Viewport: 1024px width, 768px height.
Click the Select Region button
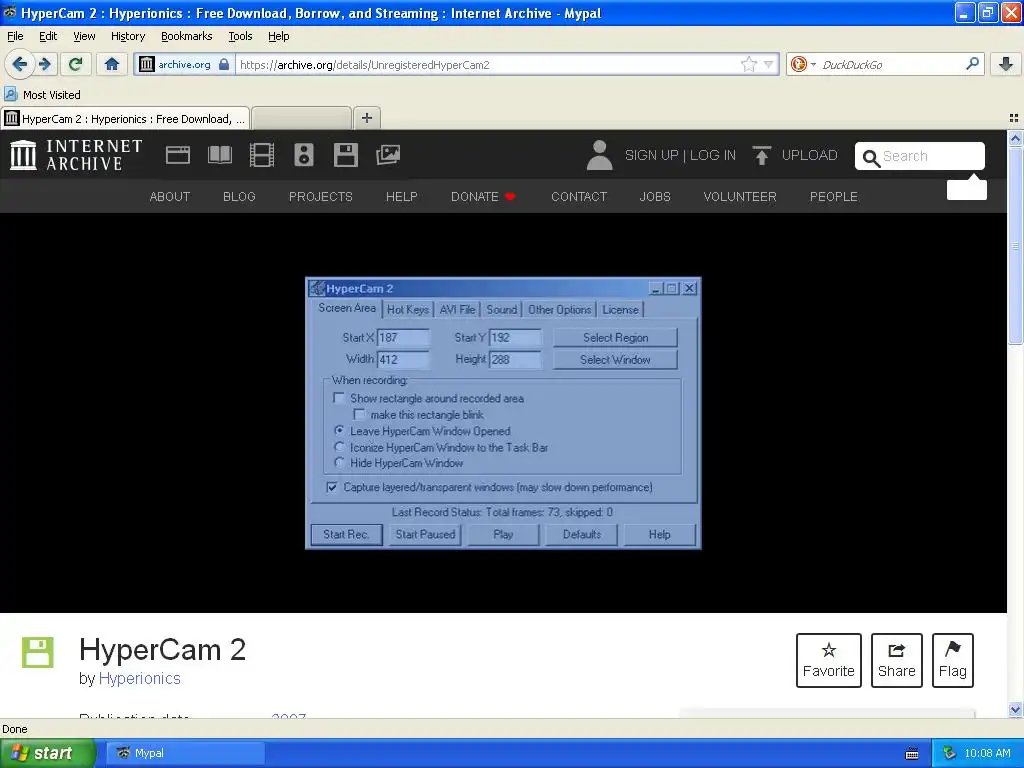tap(615, 338)
